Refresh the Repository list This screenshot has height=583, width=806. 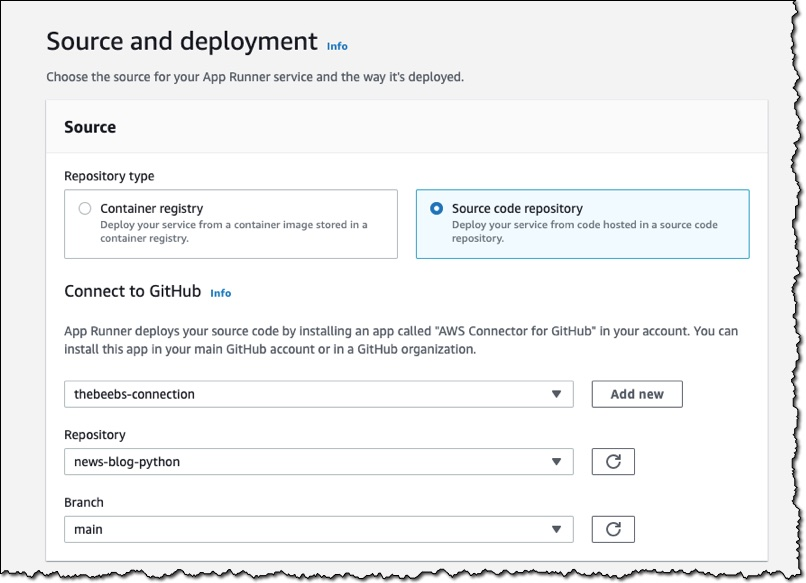613,462
